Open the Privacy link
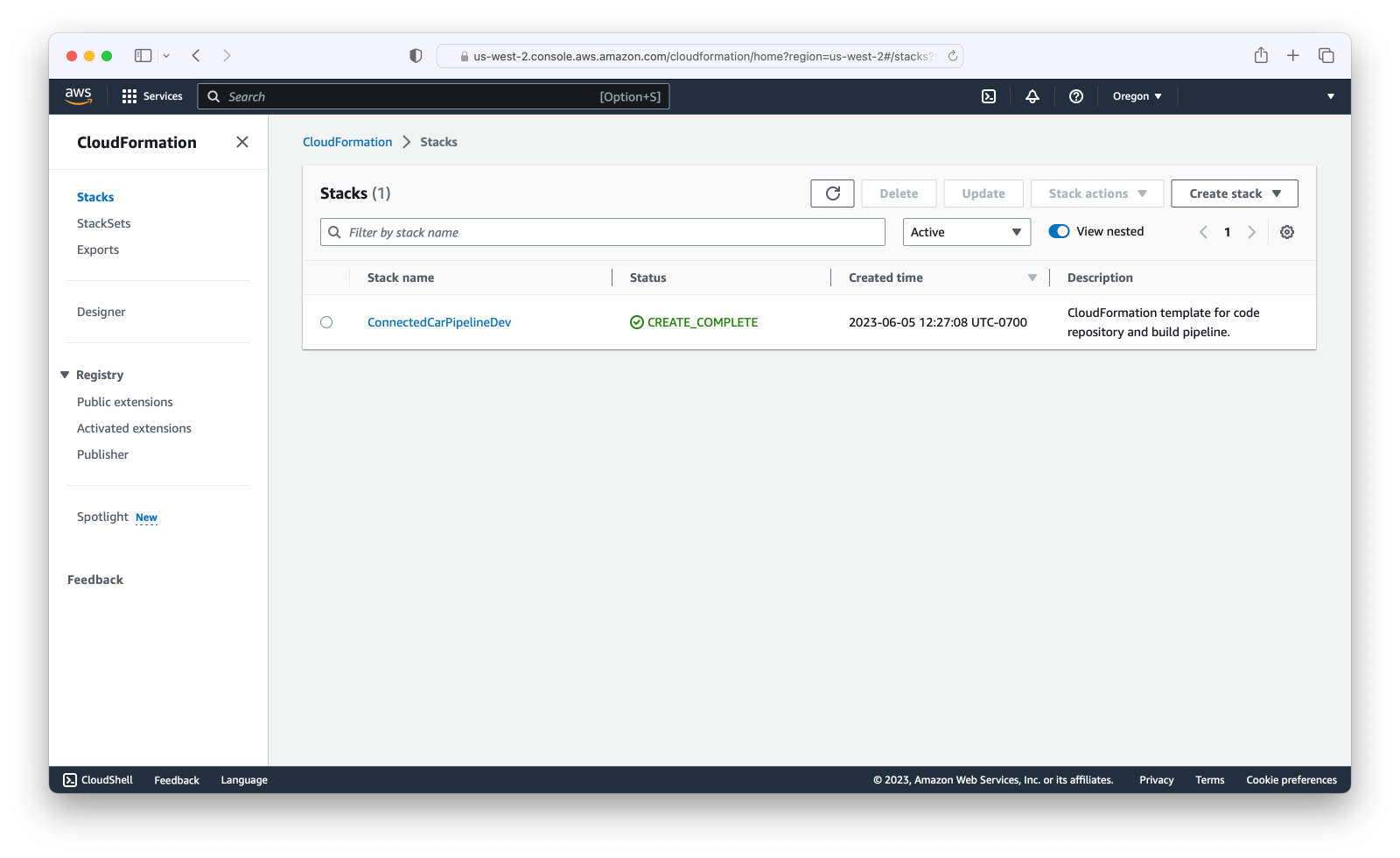This screenshot has height=858, width=1400. click(x=1156, y=780)
